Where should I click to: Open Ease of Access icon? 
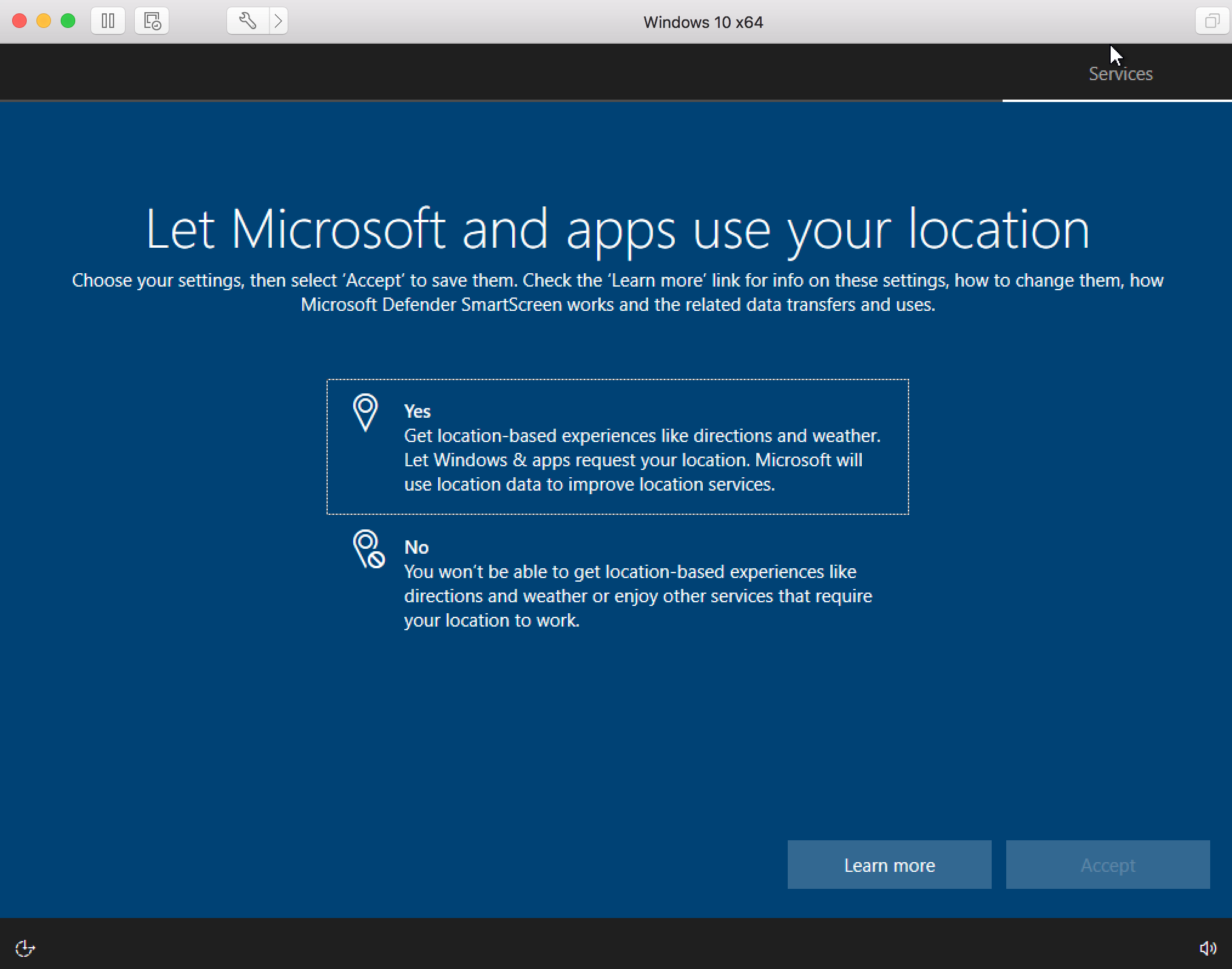(x=25, y=948)
